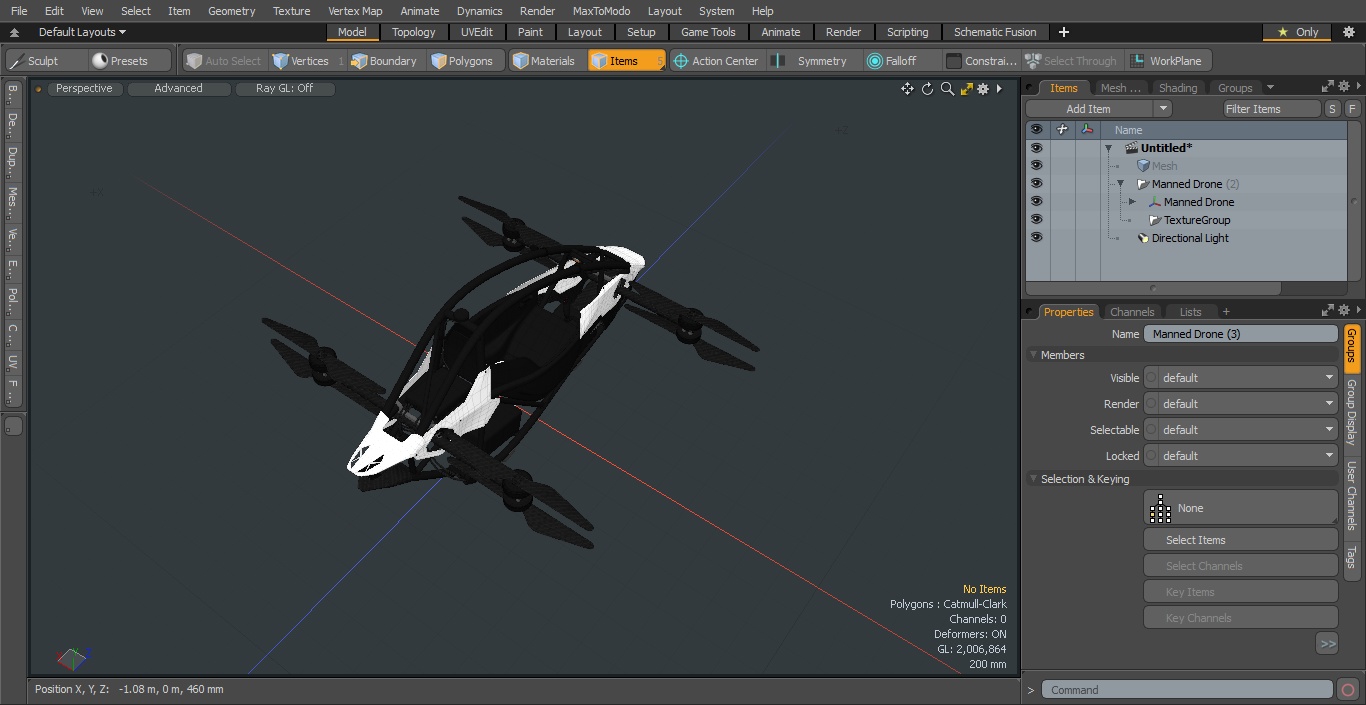Open the WorkPlane options
1366x705 pixels.
point(1167,61)
